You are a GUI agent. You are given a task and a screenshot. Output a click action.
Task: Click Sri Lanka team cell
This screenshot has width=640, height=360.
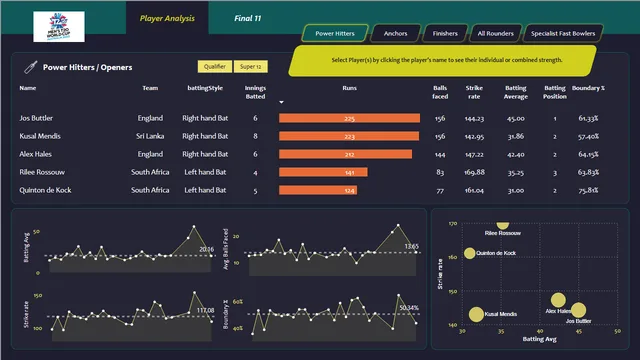coord(150,136)
